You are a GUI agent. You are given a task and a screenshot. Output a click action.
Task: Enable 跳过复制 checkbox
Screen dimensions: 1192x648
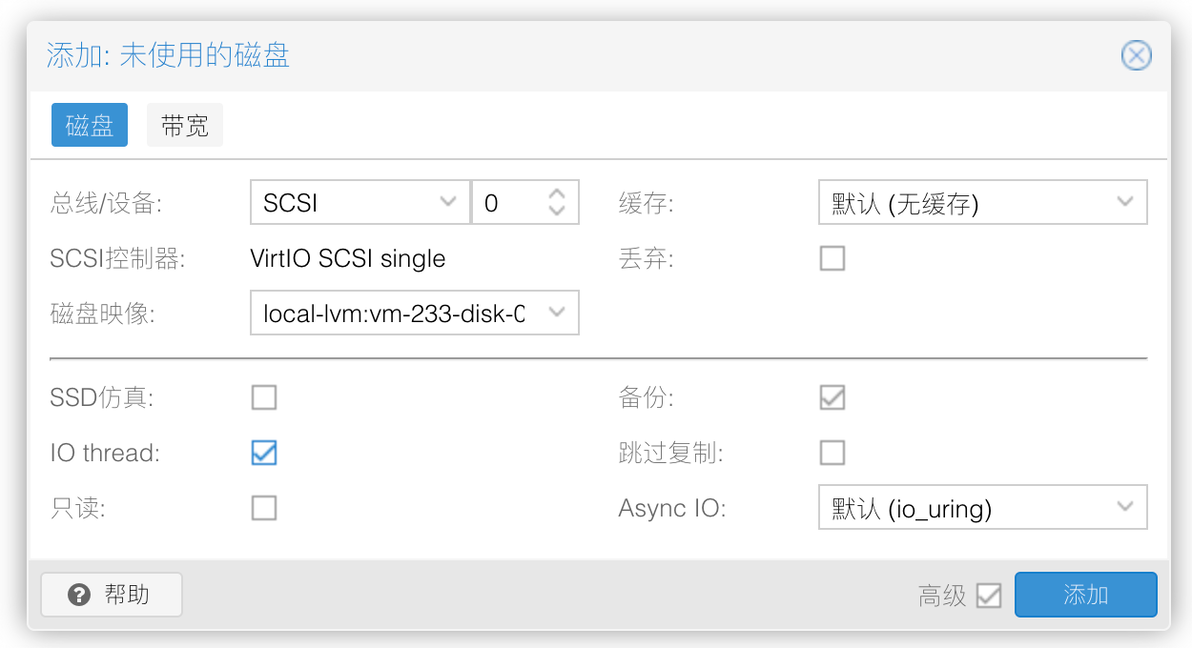coord(832,453)
